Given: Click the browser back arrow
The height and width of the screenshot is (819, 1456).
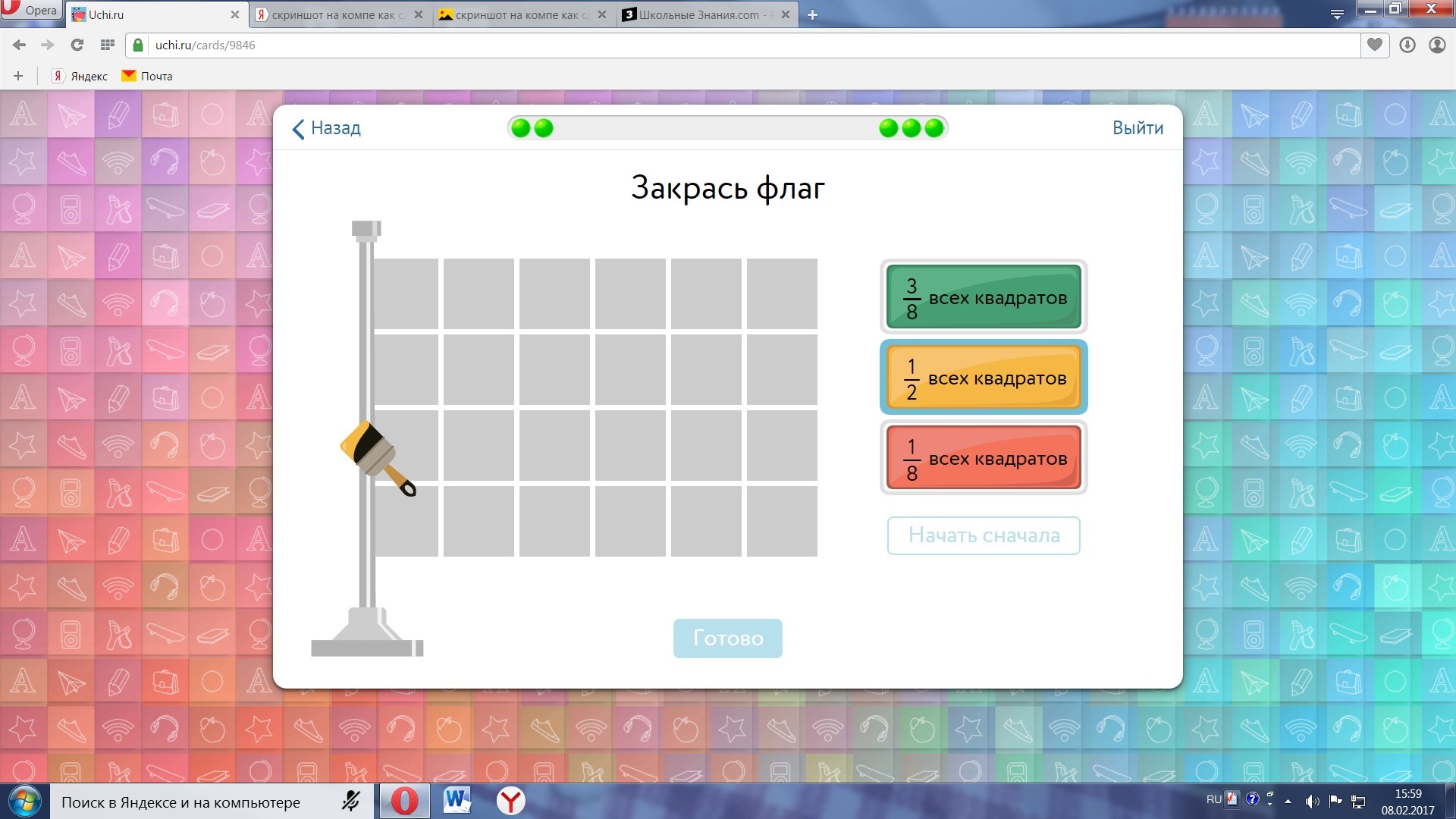Looking at the screenshot, I should 20,45.
